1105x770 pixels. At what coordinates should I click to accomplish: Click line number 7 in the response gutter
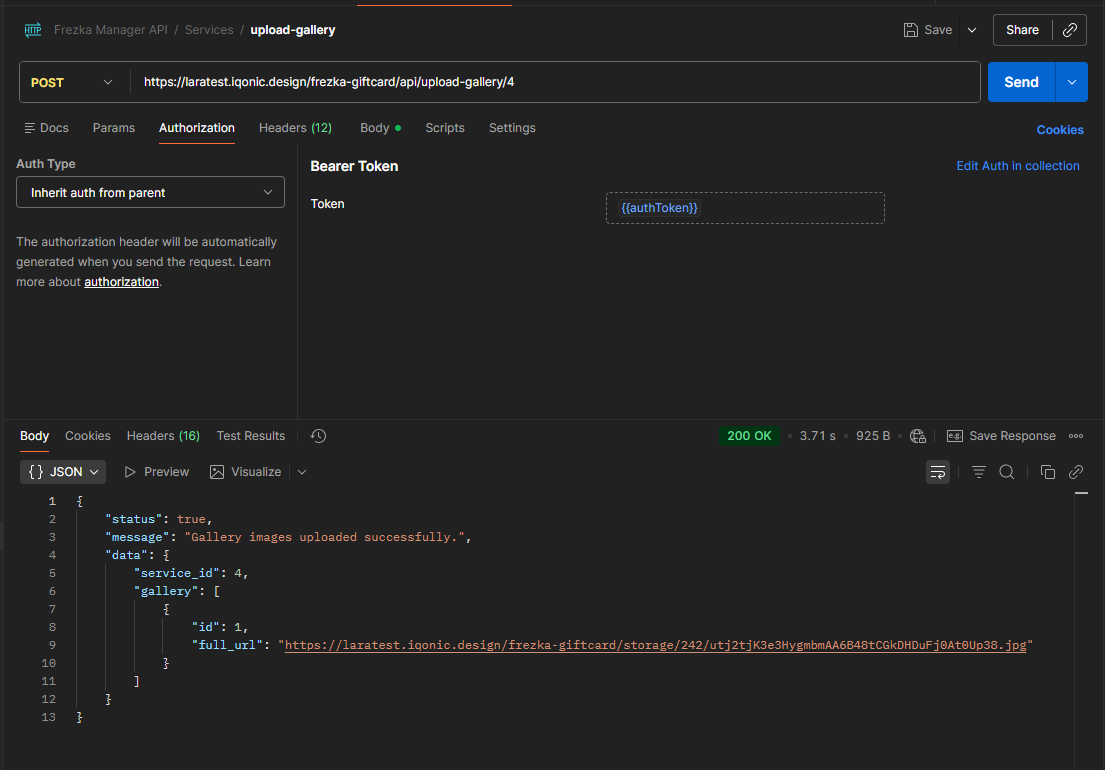pyautogui.click(x=51, y=609)
